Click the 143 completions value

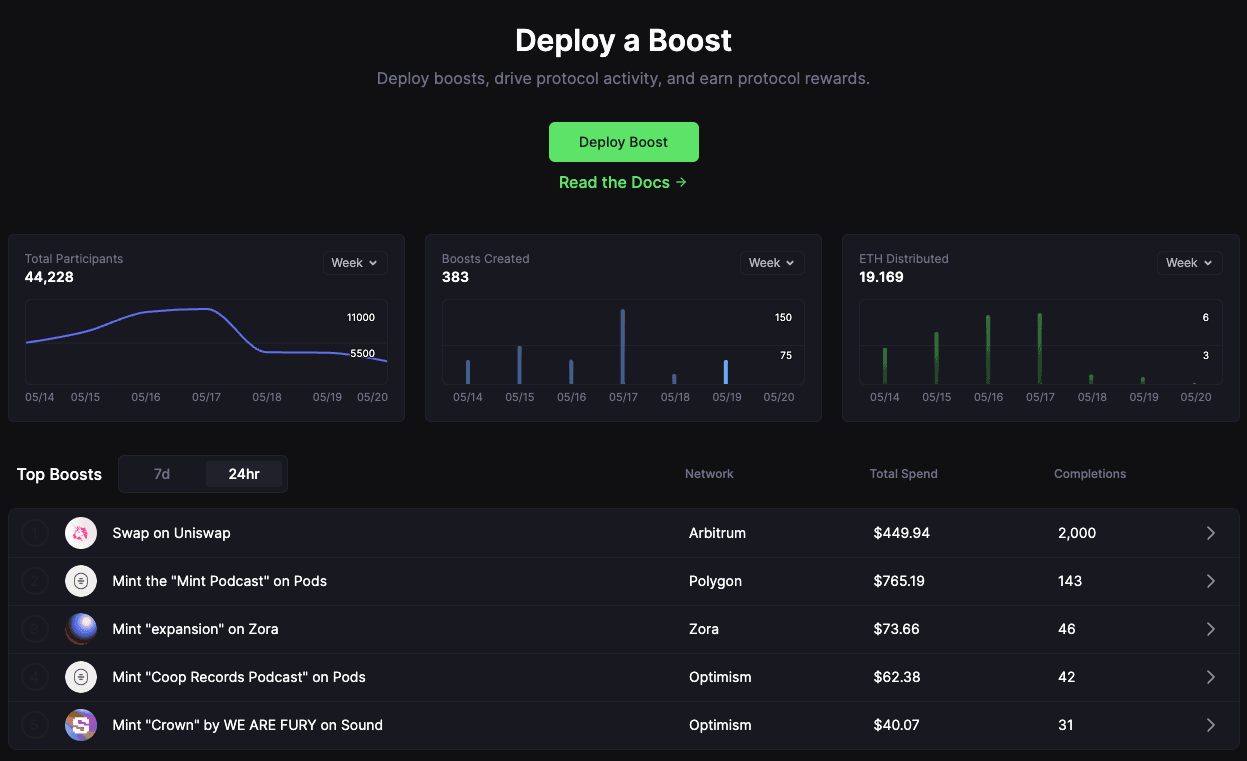(x=1070, y=581)
